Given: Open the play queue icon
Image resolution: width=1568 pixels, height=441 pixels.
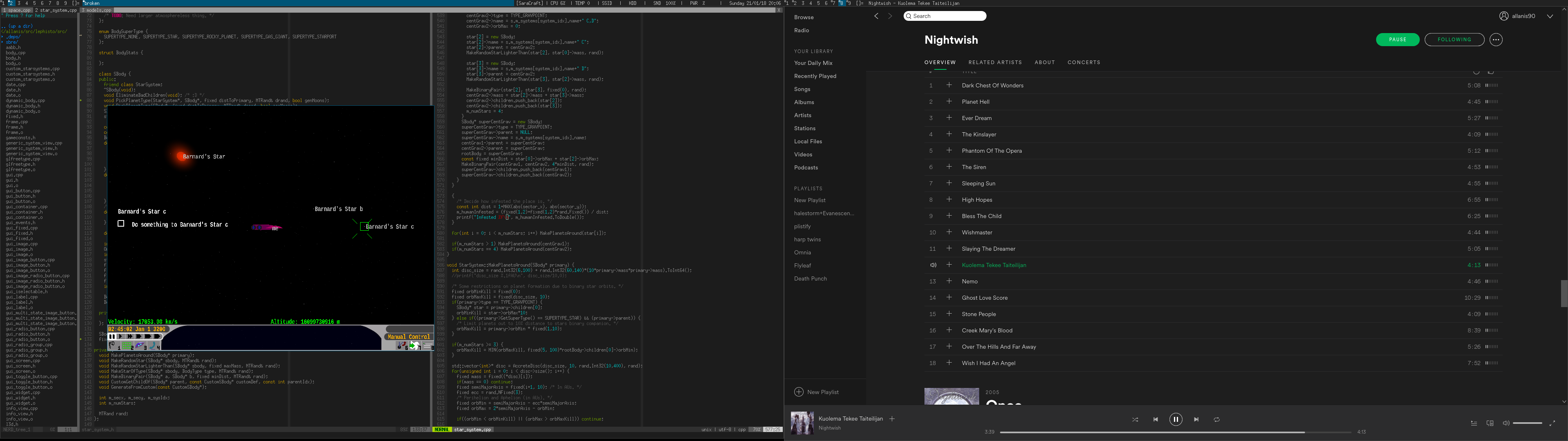Looking at the screenshot, I should pyautogui.click(x=1474, y=423).
